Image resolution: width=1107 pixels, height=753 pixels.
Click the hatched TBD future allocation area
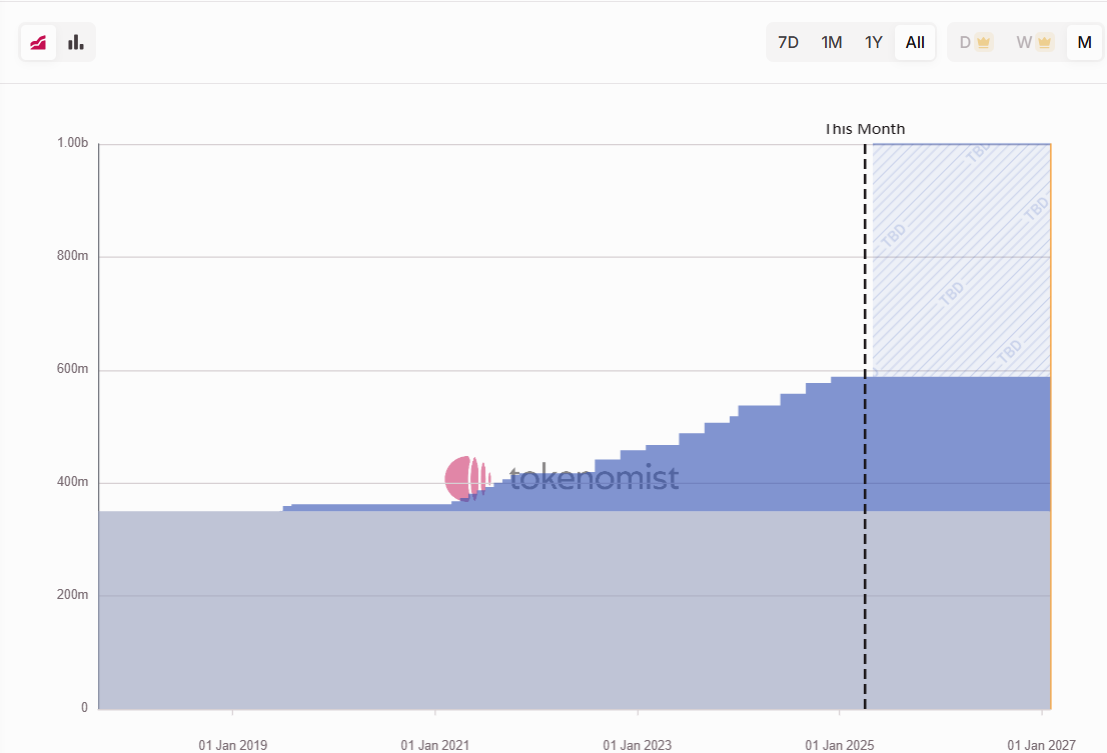click(x=962, y=260)
